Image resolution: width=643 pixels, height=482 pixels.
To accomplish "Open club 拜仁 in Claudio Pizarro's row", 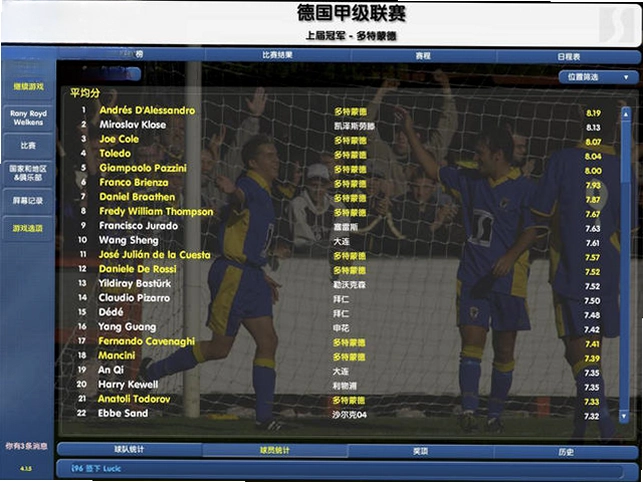I will (x=341, y=299).
